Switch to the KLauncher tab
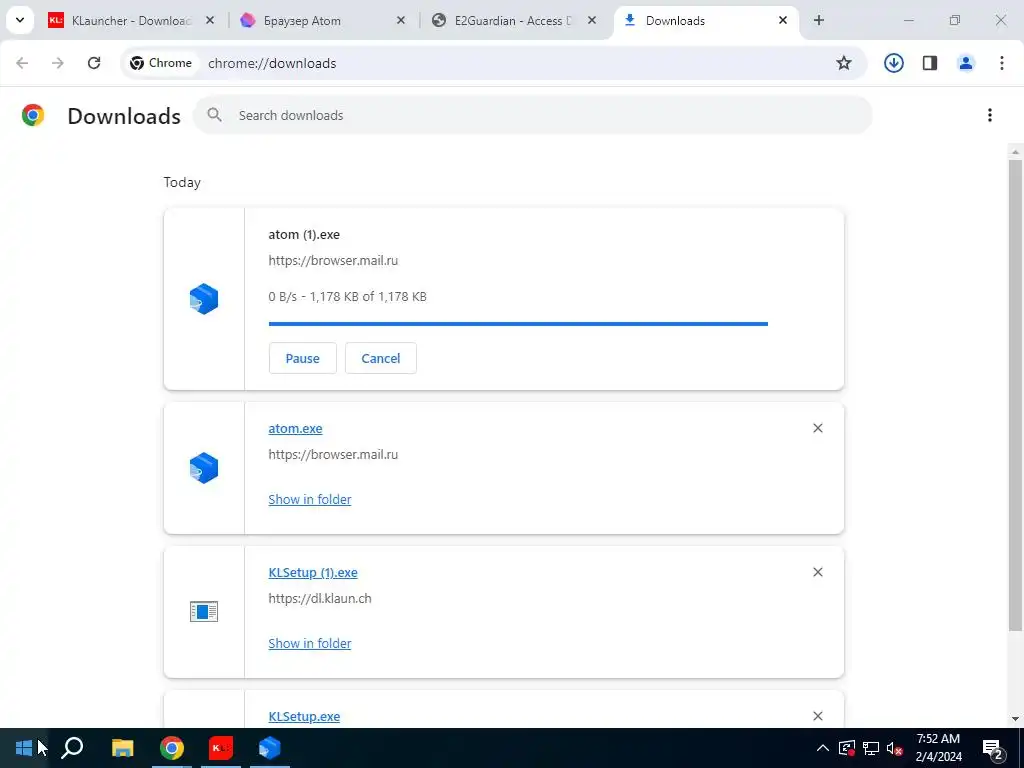Viewport: 1024px width, 768px height. [130, 21]
